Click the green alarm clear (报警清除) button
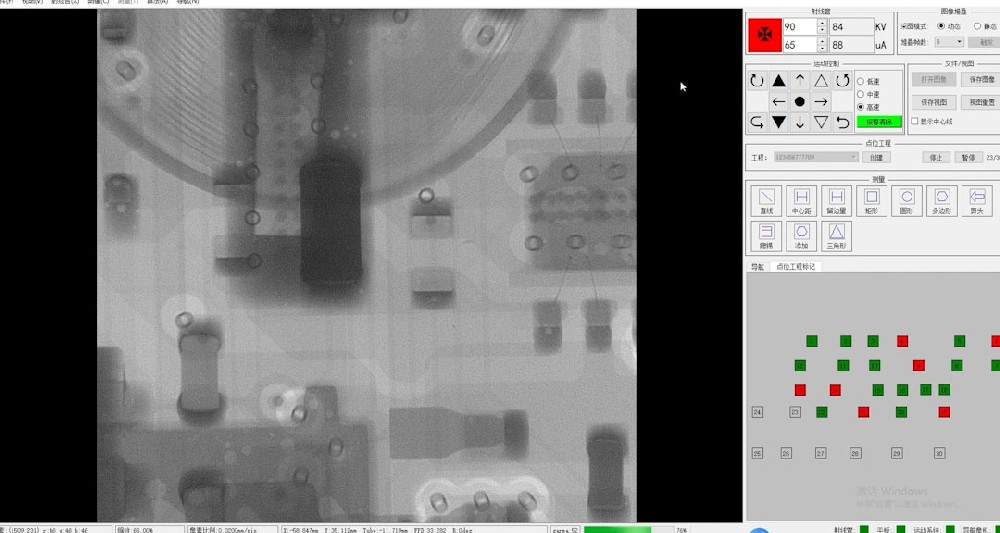This screenshot has width=1000, height=533. pos(879,122)
